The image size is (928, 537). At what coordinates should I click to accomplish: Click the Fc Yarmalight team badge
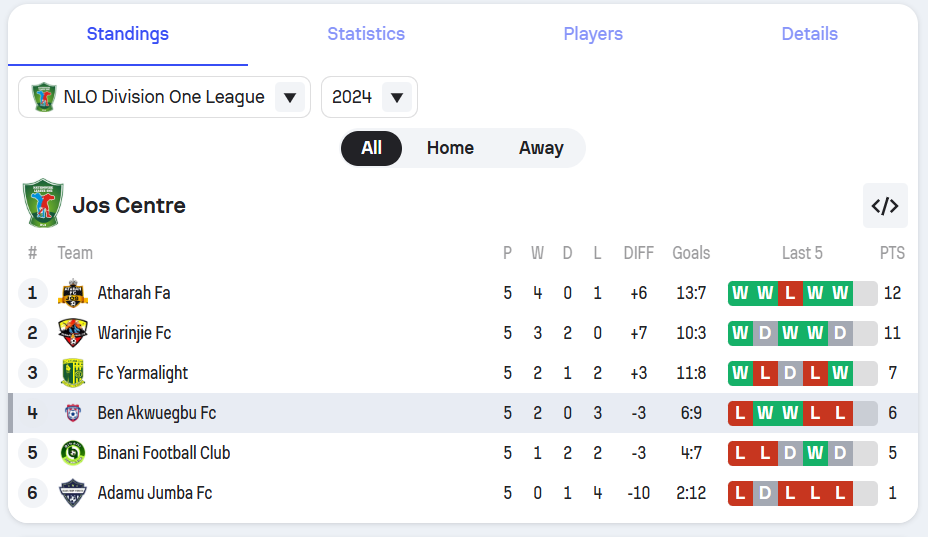pos(73,373)
